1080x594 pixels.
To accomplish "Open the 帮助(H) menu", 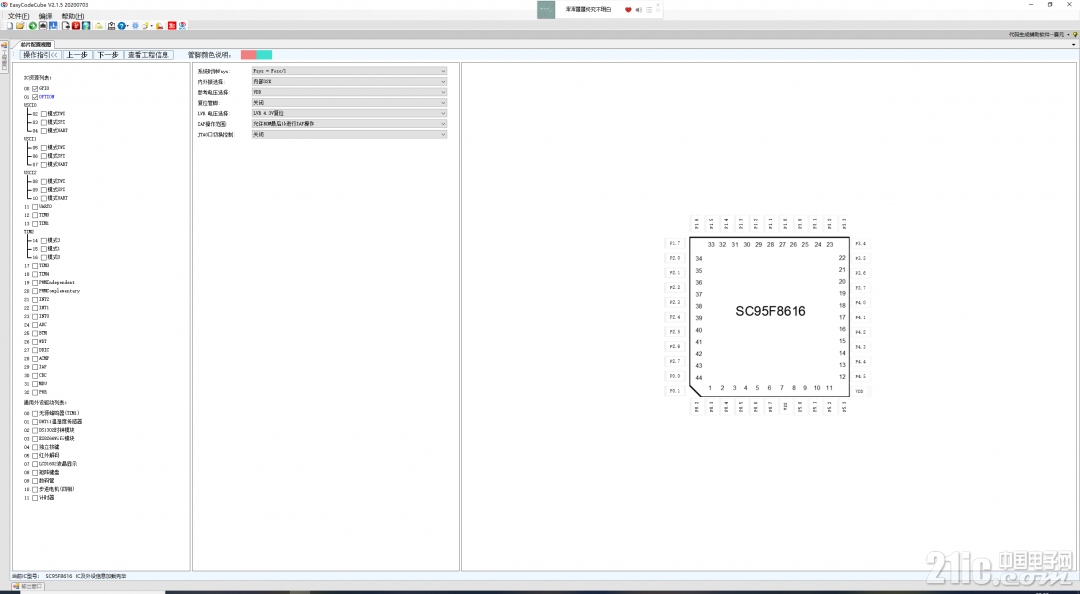I will (x=72, y=16).
